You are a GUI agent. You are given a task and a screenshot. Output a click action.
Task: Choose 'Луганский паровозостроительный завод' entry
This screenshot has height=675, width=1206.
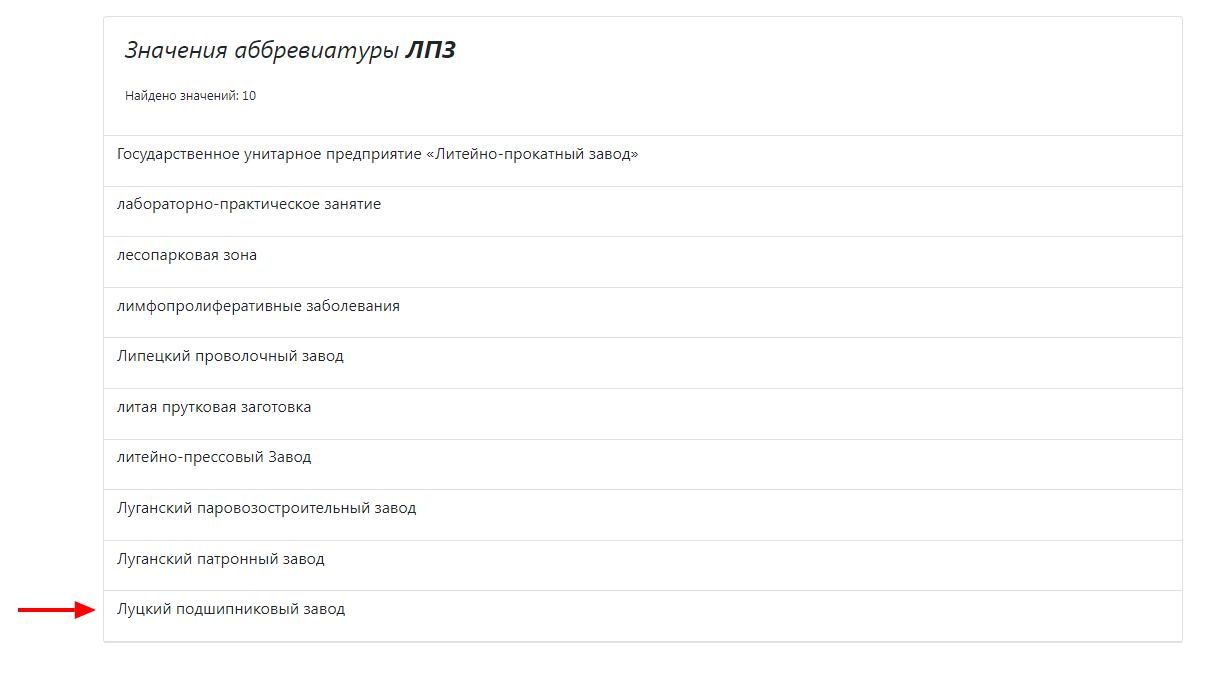pos(642,509)
